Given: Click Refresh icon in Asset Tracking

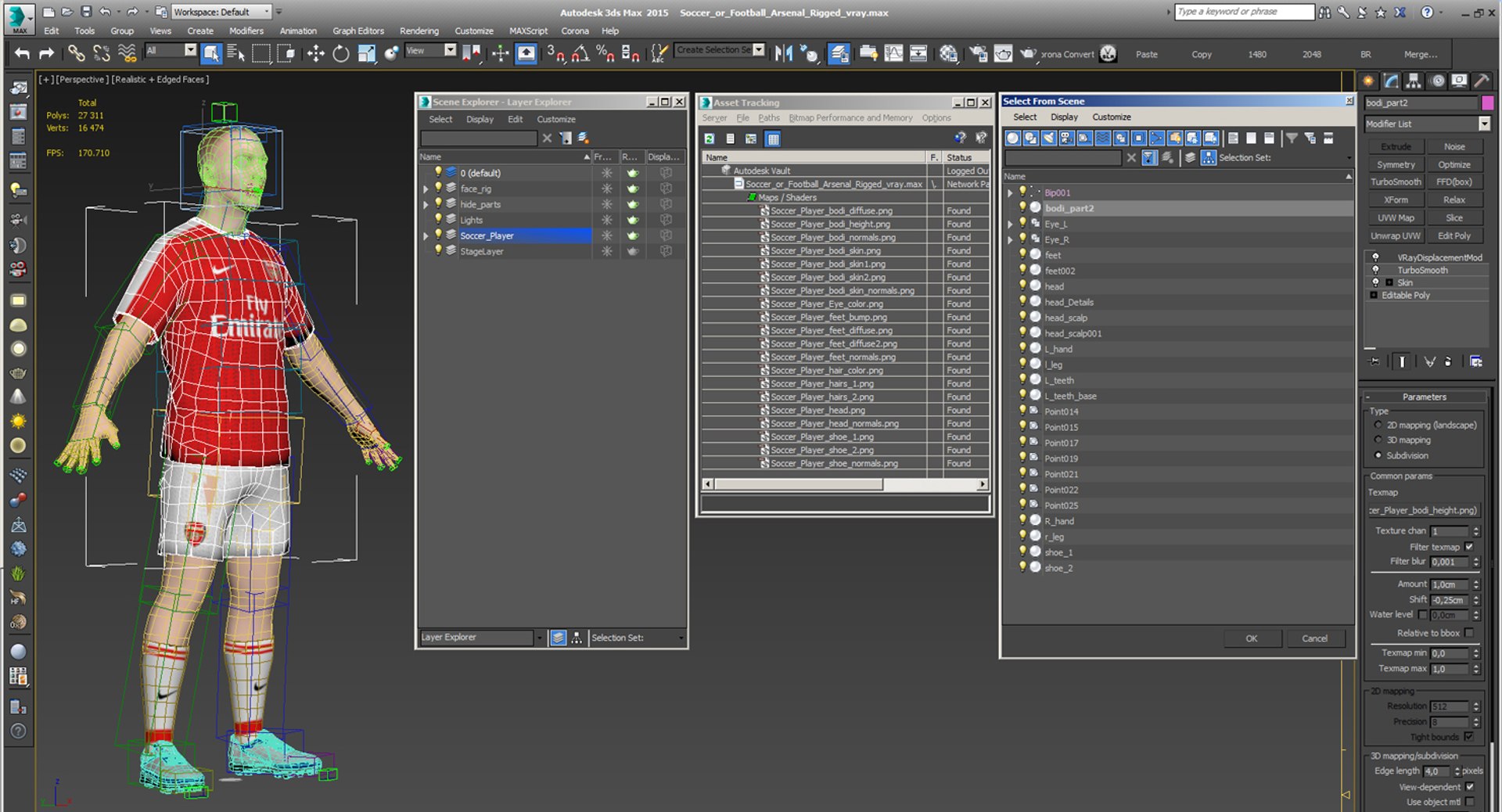Looking at the screenshot, I should pos(710,138).
